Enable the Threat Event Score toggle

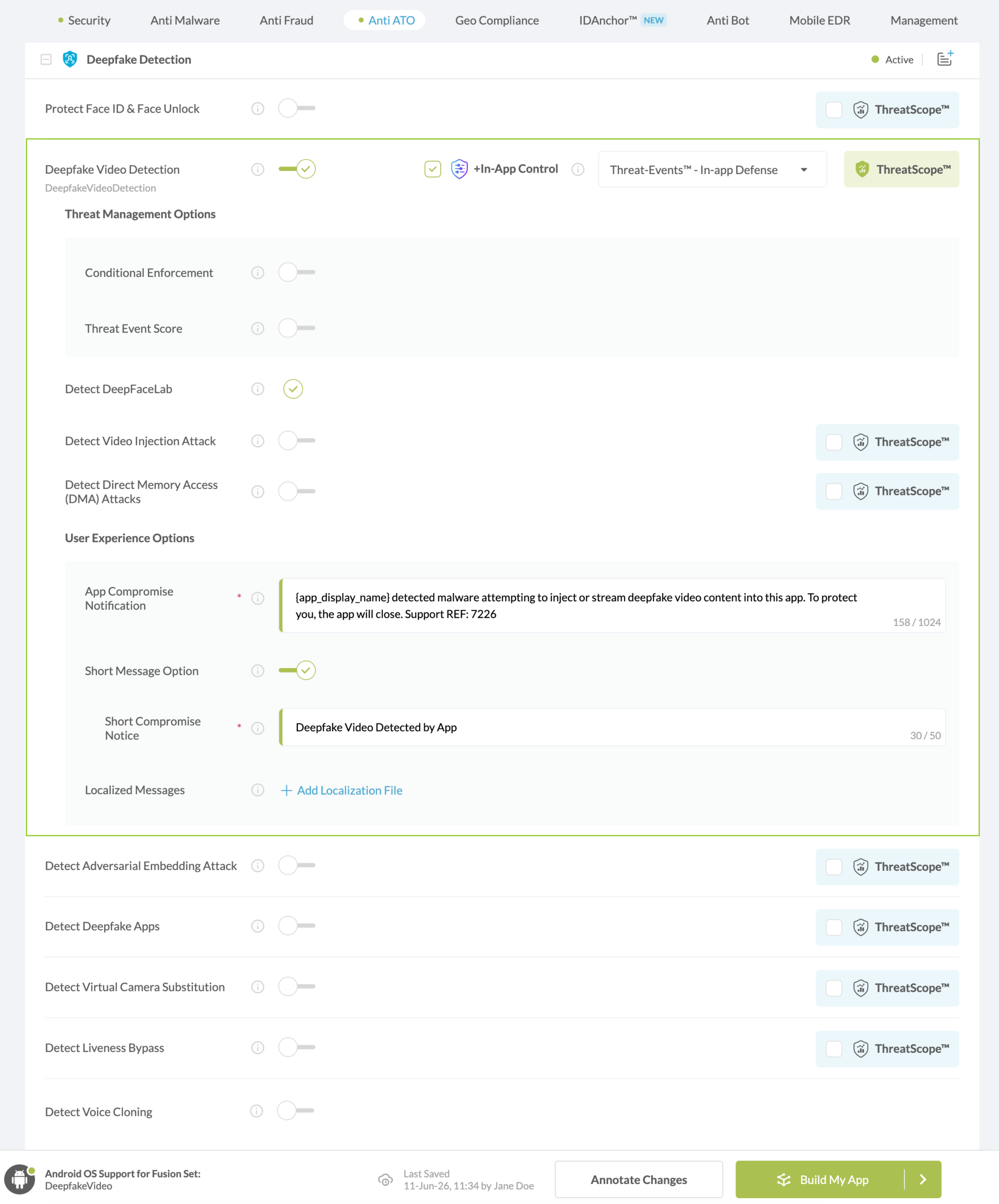297,329
